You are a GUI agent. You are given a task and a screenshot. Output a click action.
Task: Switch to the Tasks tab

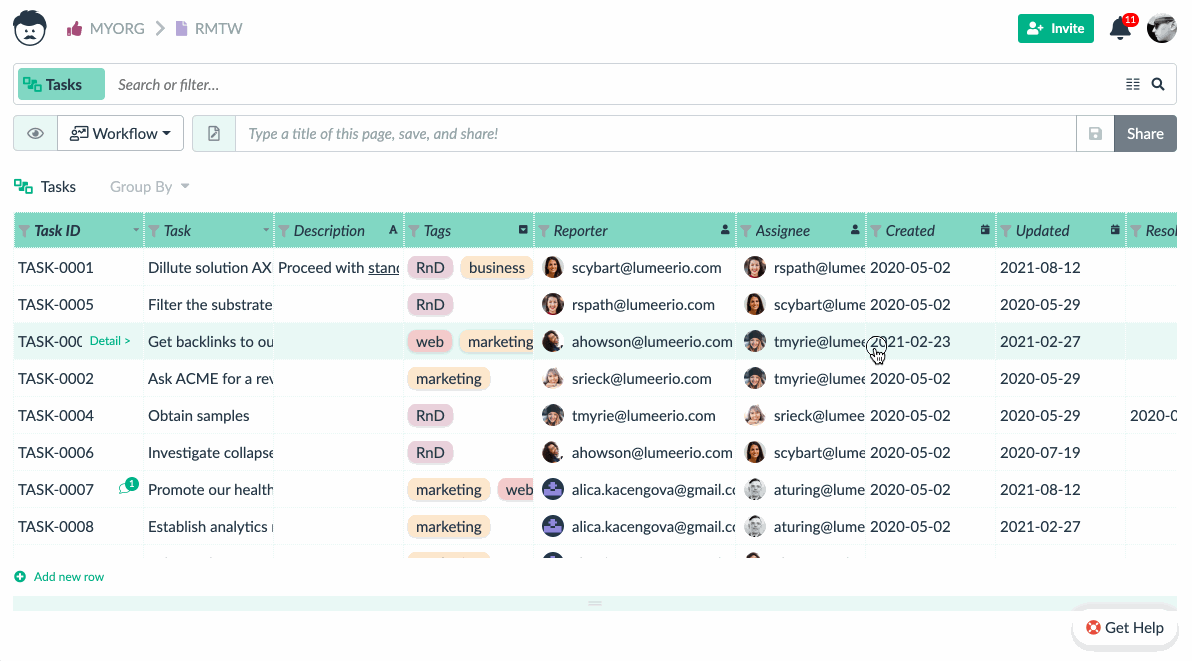point(60,84)
